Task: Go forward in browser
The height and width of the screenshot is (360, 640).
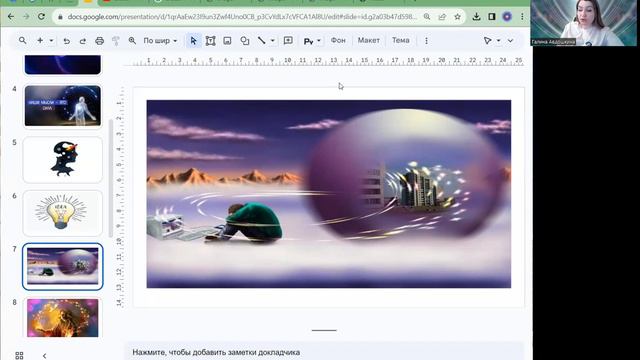Action: pos(26,17)
